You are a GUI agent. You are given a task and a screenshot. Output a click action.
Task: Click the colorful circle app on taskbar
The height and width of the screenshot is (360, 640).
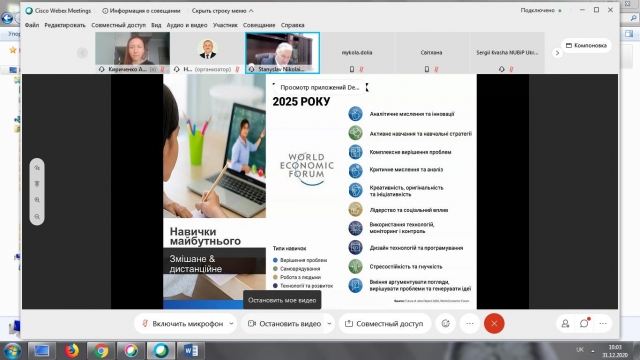click(131, 351)
